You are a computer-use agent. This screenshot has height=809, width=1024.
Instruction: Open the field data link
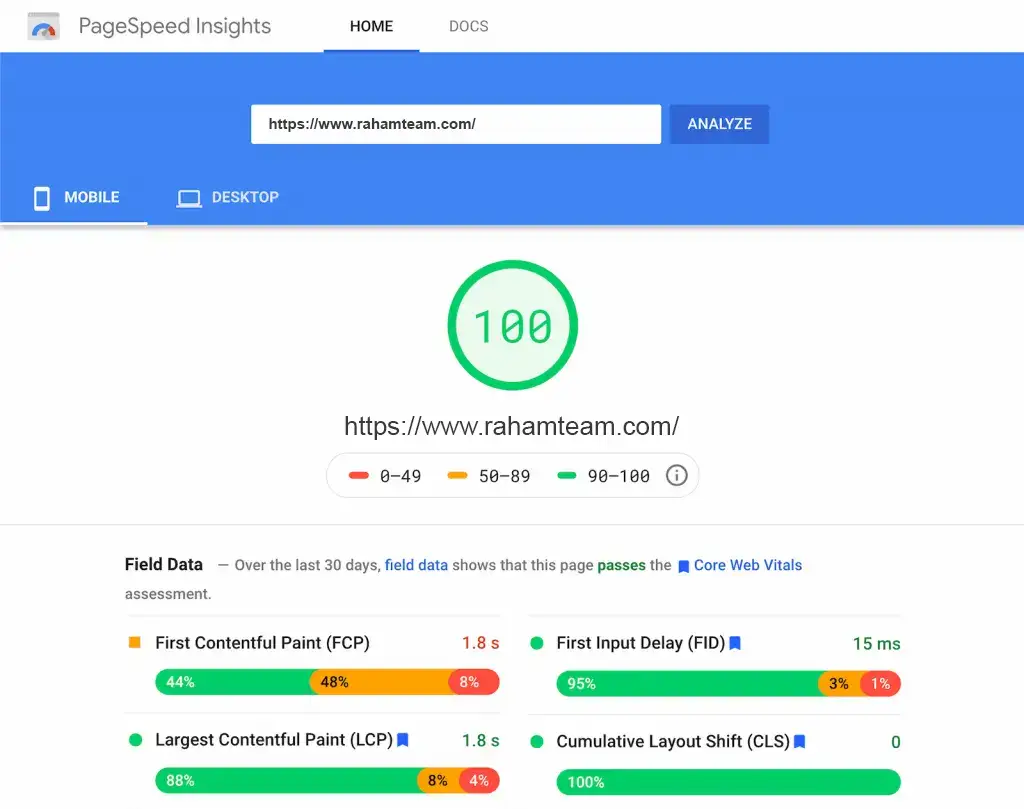tap(416, 565)
